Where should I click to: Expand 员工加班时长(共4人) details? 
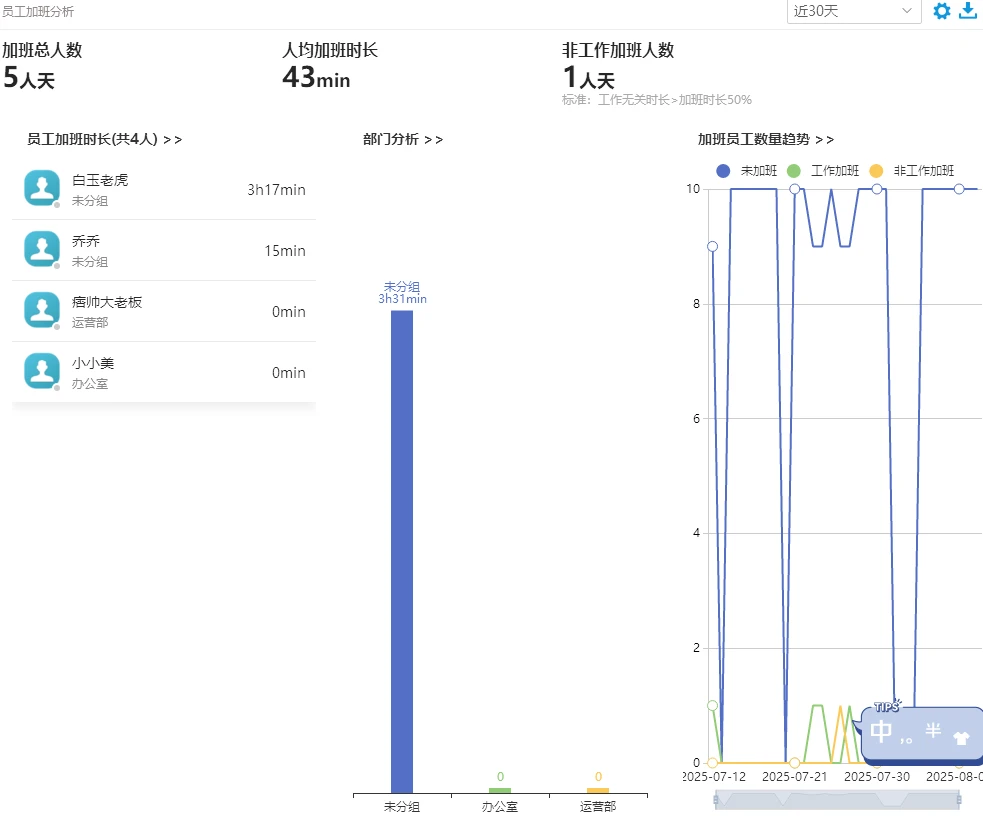(104, 139)
